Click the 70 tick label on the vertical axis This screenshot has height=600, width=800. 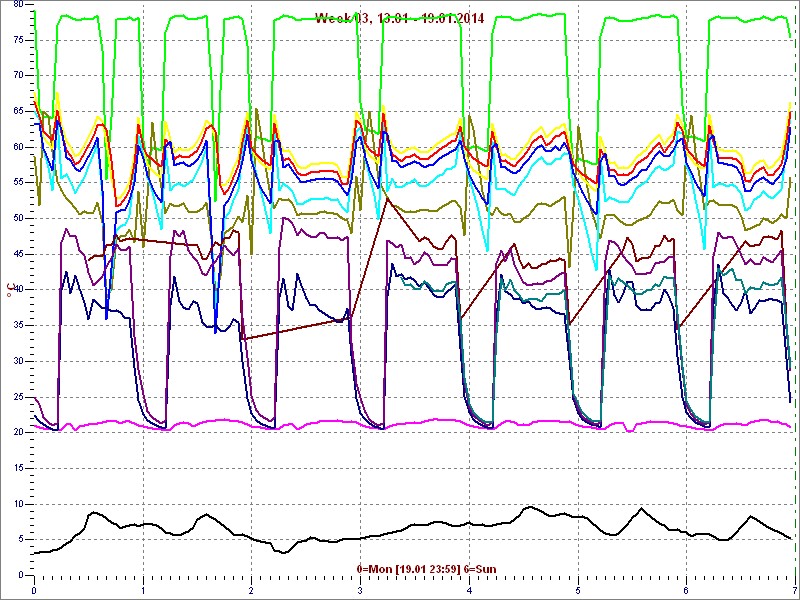point(18,76)
